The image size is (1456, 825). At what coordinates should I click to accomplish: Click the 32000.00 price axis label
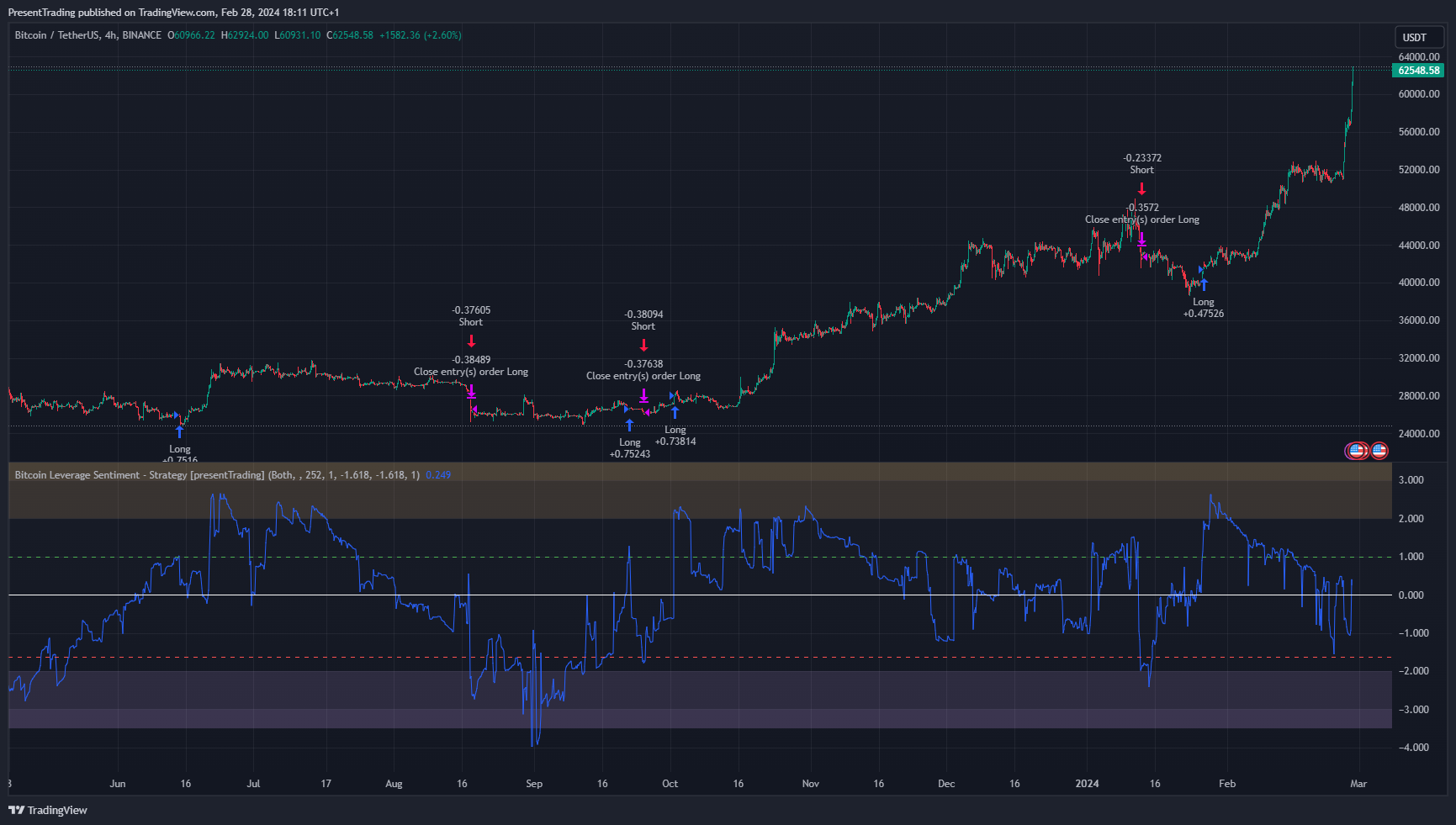click(x=1419, y=358)
